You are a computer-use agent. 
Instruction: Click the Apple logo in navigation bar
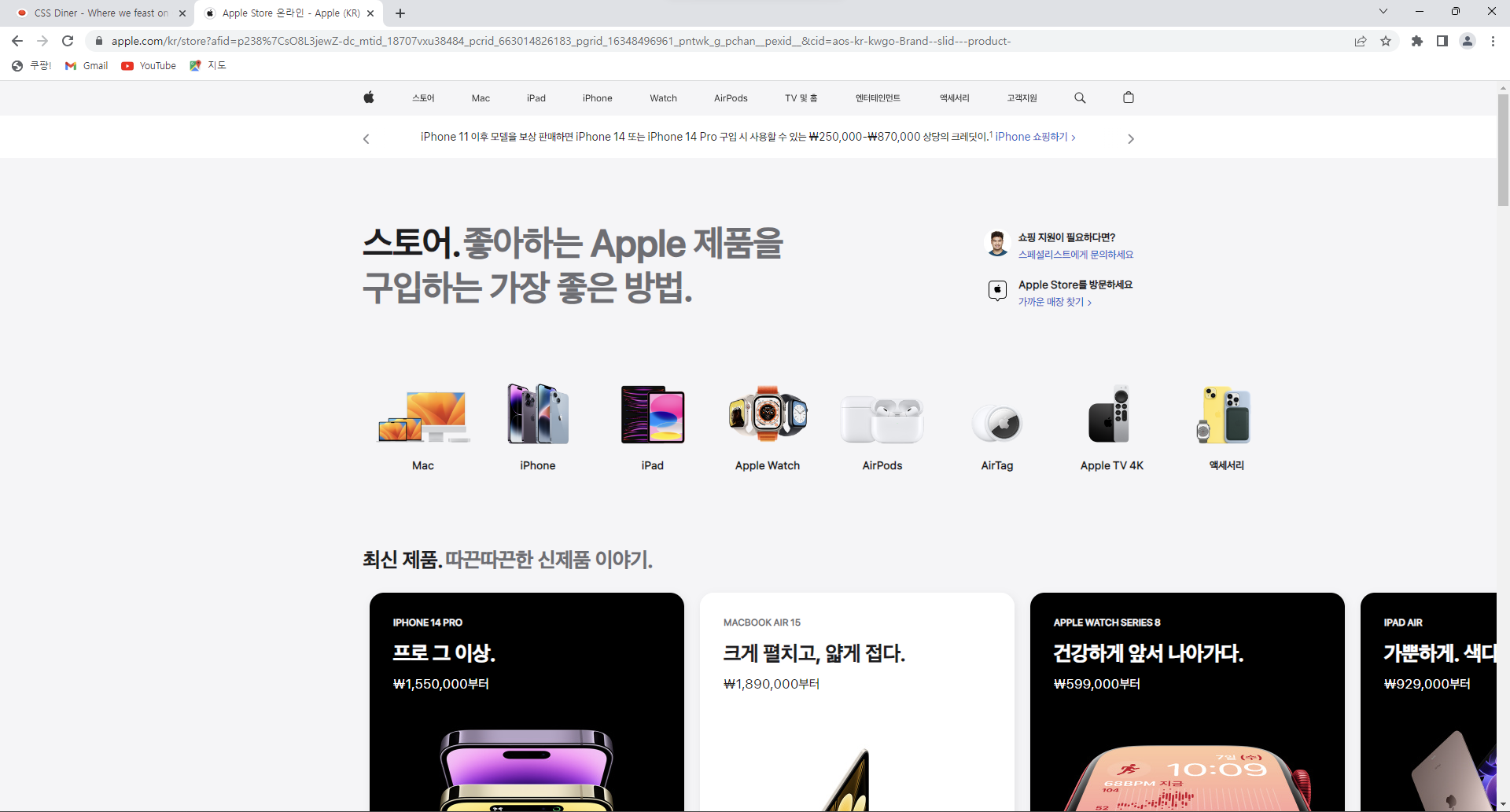[369, 97]
